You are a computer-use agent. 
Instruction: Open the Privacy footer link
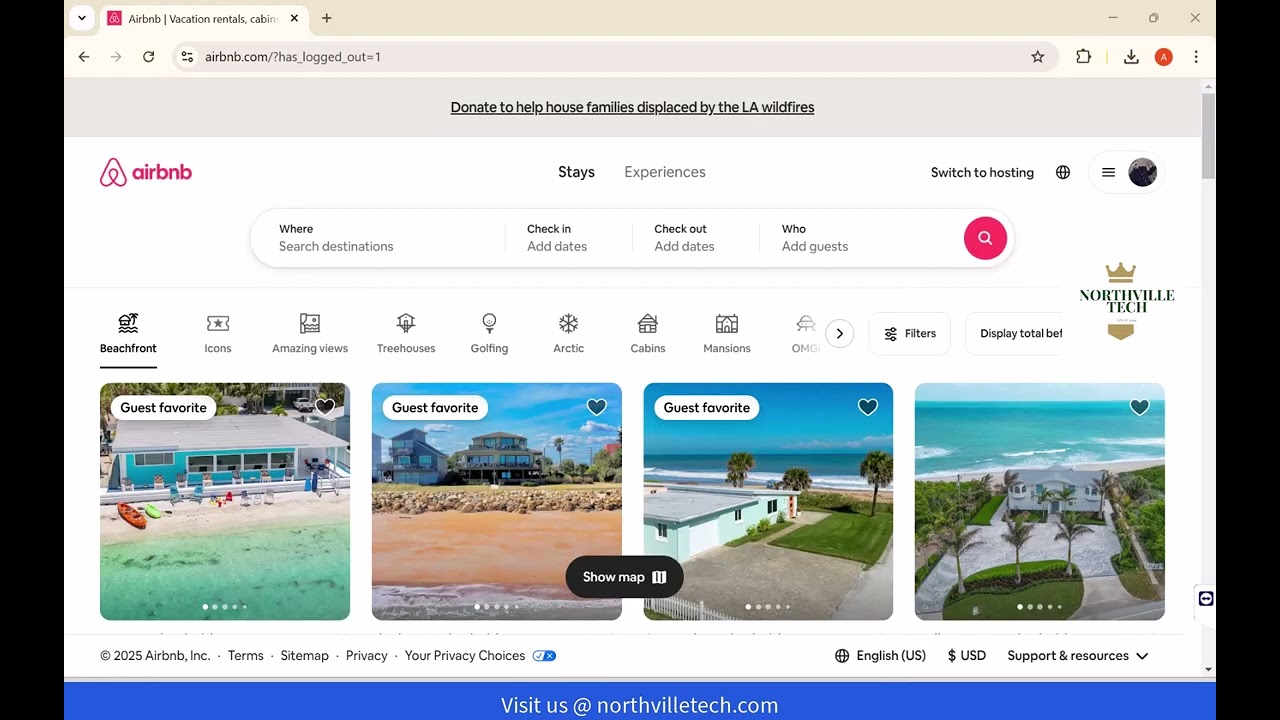coord(367,656)
